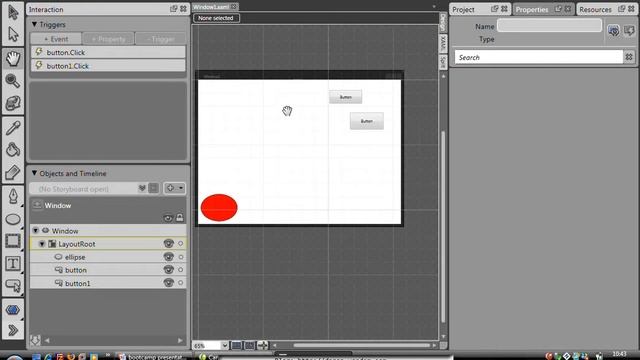Switch to the Properties tab
The width and height of the screenshot is (640, 360).
point(531,9)
